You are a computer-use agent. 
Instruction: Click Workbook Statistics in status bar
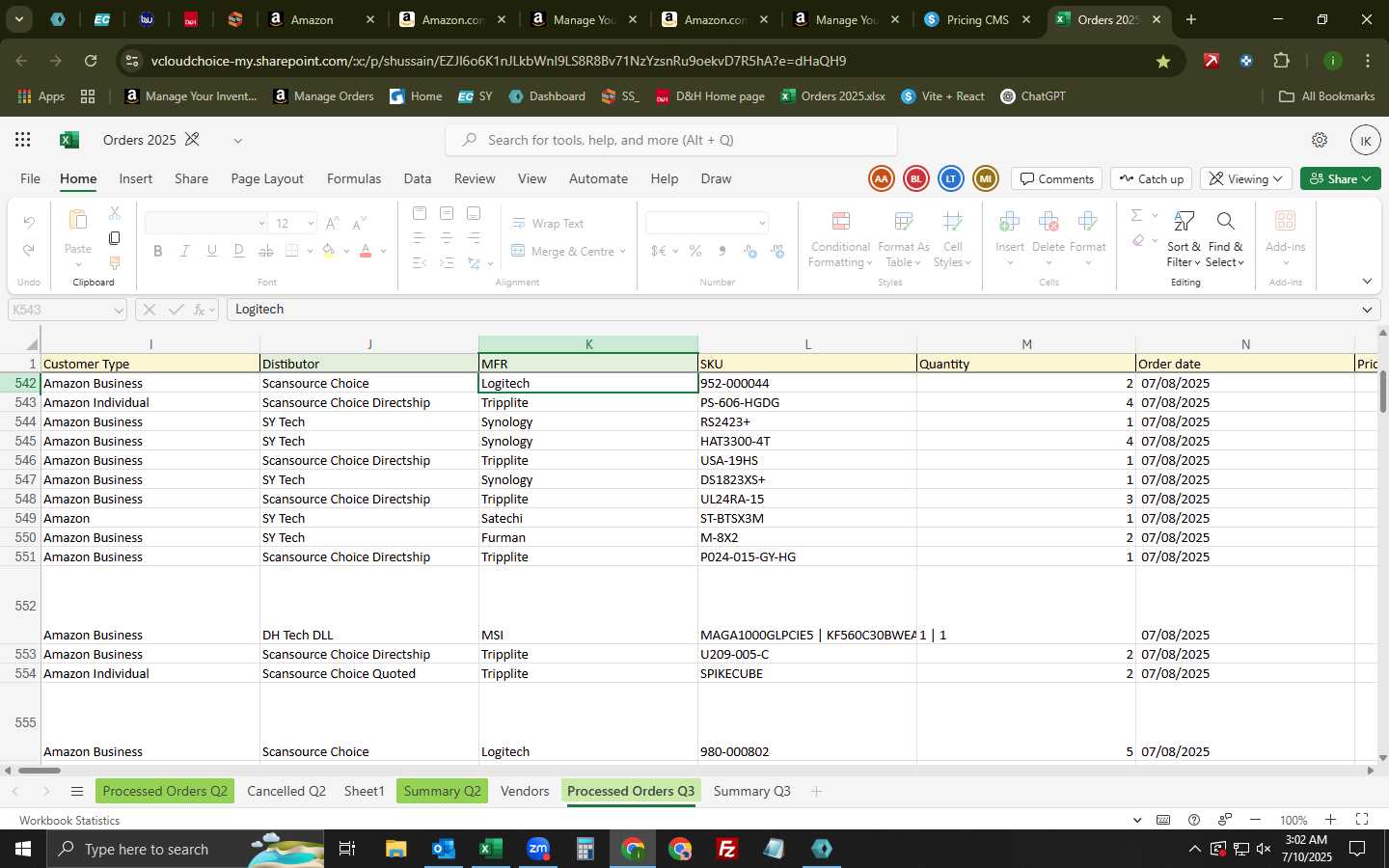pyautogui.click(x=69, y=820)
